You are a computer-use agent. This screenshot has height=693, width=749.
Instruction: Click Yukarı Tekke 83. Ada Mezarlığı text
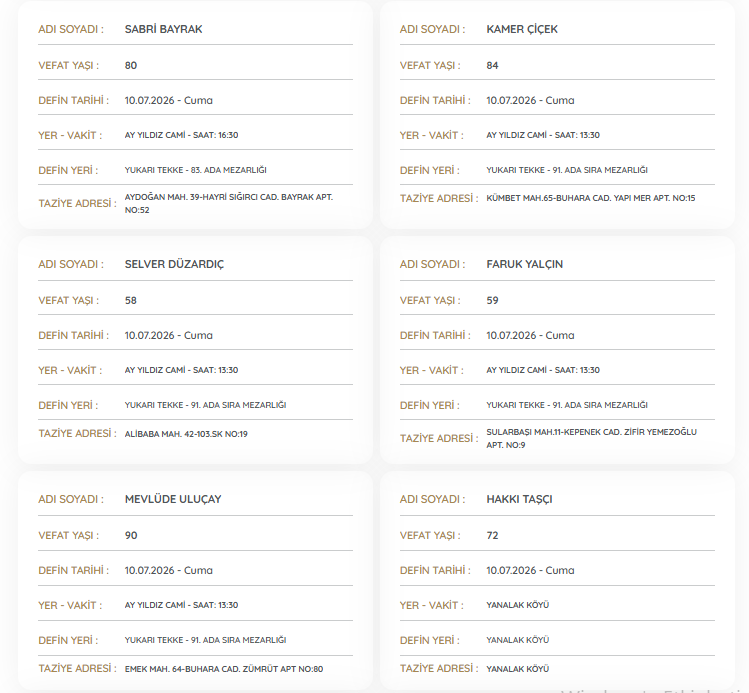click(196, 170)
